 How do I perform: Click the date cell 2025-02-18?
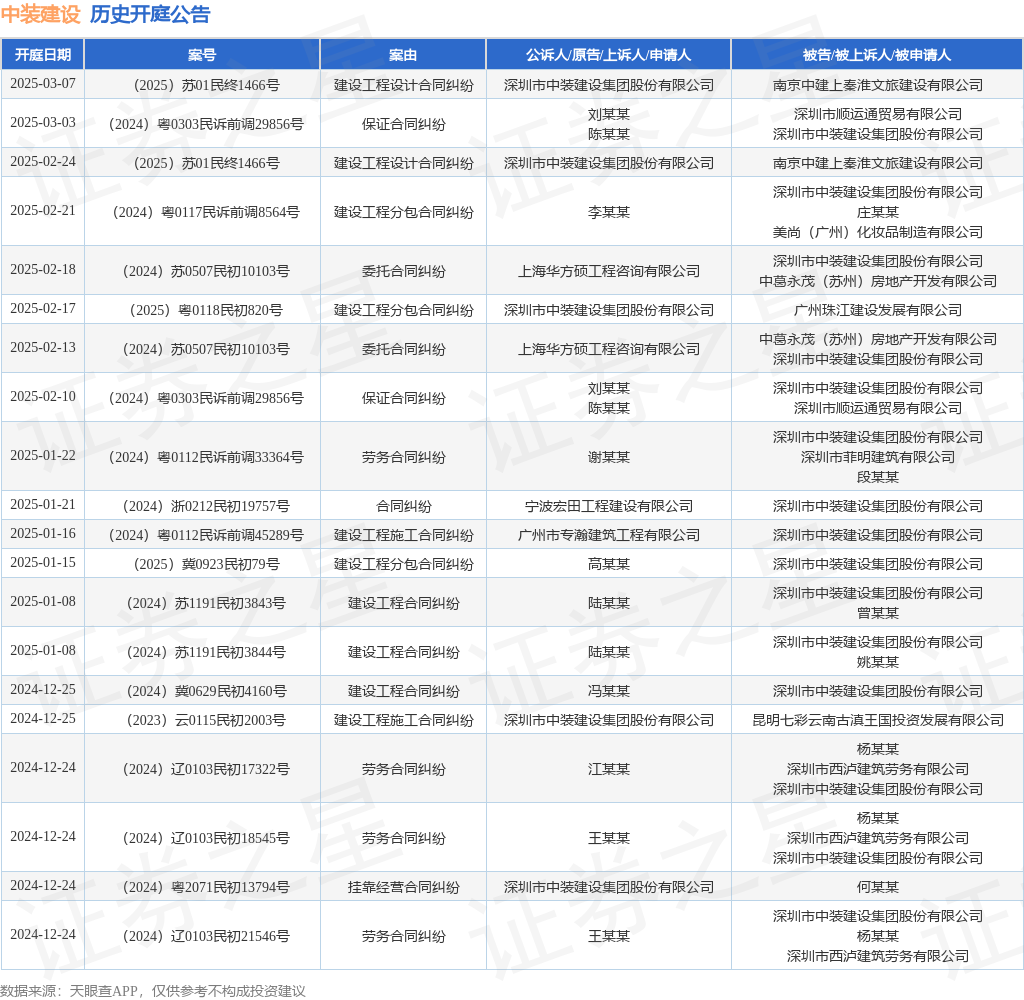tap(42, 269)
